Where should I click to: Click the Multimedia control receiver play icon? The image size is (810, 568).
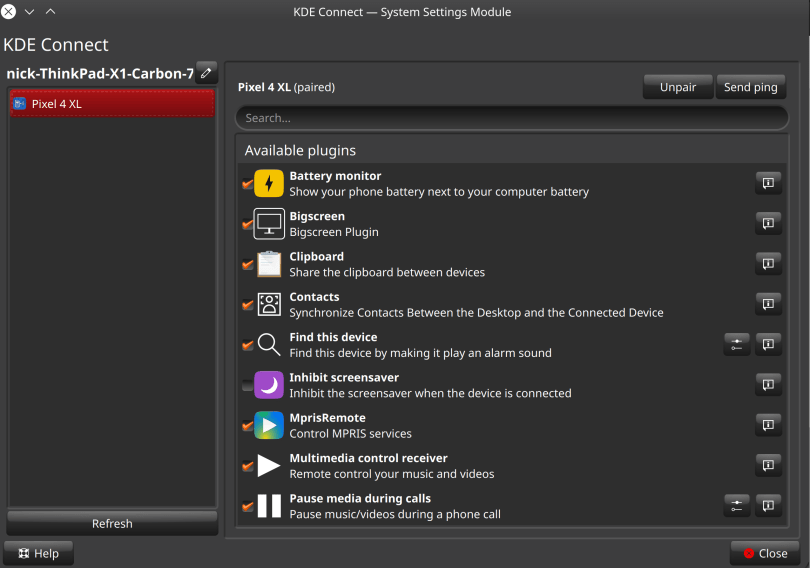click(x=269, y=465)
